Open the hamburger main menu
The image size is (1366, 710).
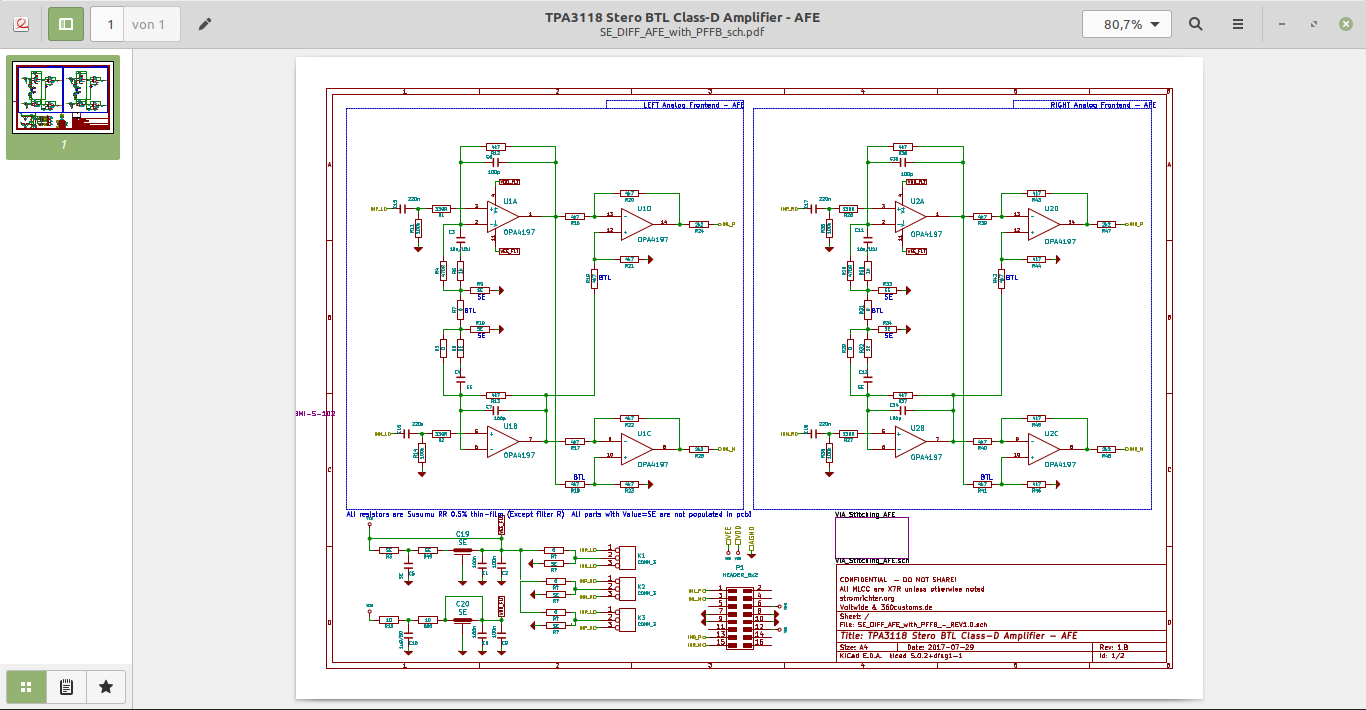point(1238,24)
